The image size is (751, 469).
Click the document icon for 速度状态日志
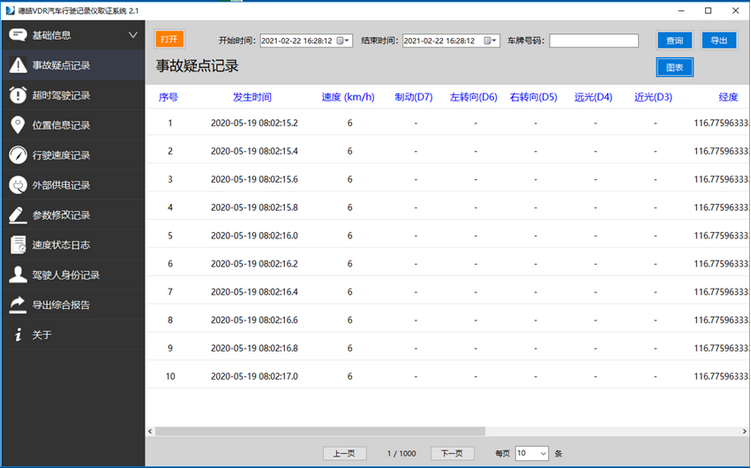coord(17,245)
